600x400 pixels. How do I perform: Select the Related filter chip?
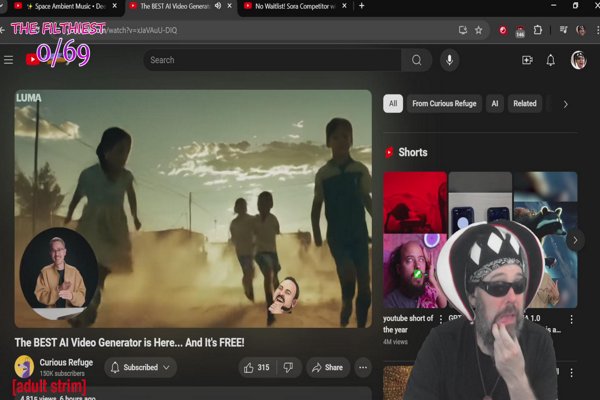[x=525, y=104]
